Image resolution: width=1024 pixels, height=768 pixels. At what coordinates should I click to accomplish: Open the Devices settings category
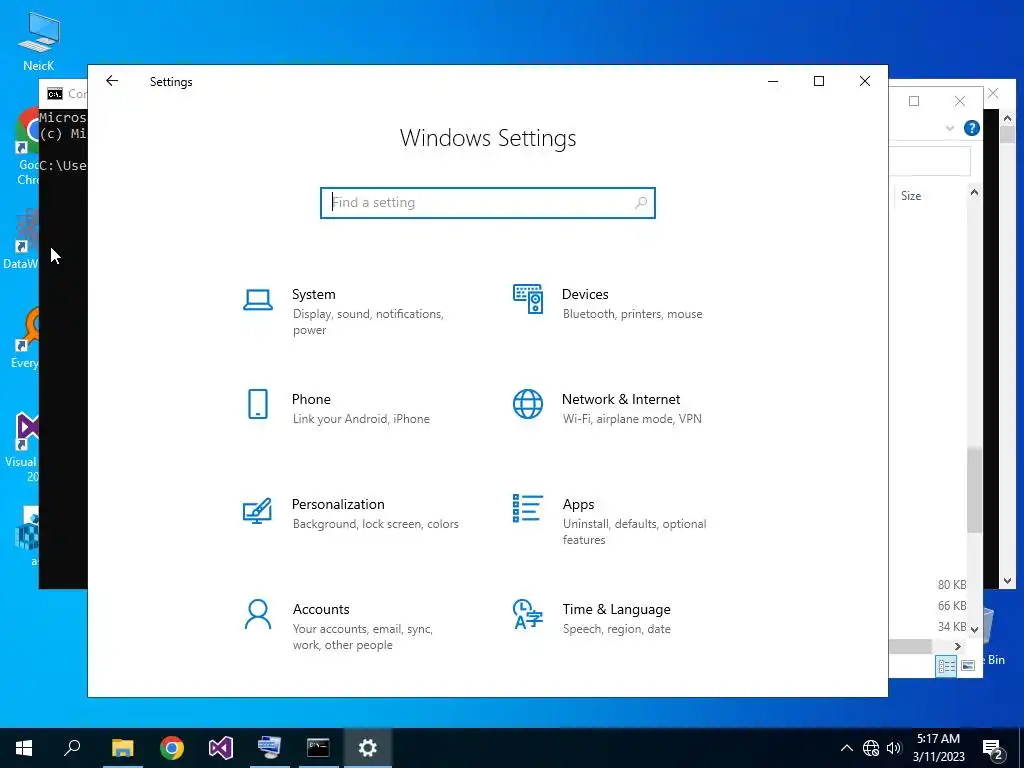click(x=609, y=303)
